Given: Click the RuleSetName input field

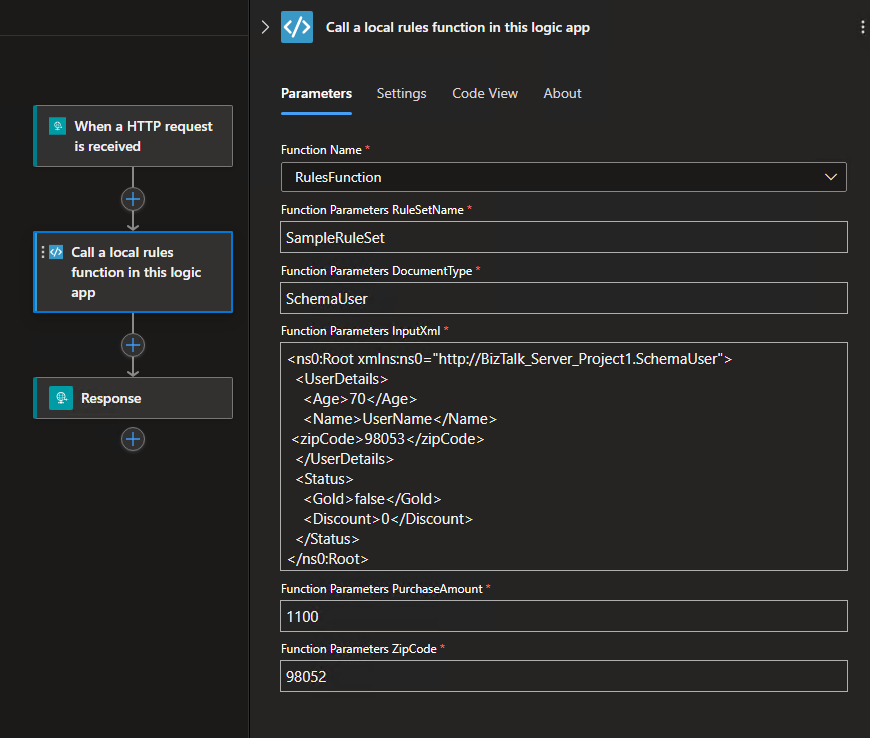Looking at the screenshot, I should click(564, 238).
